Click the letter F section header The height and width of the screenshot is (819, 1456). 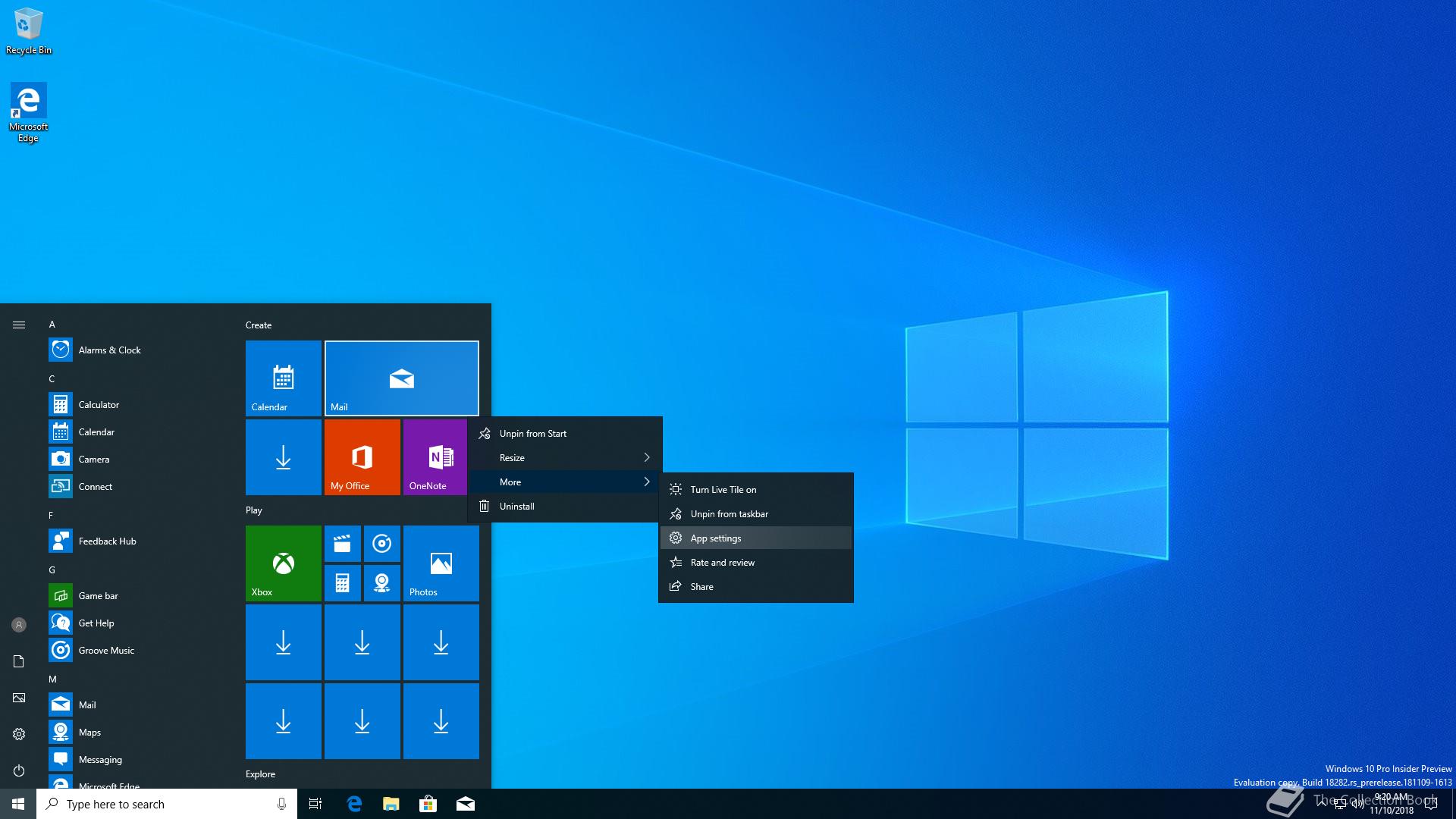52,516
